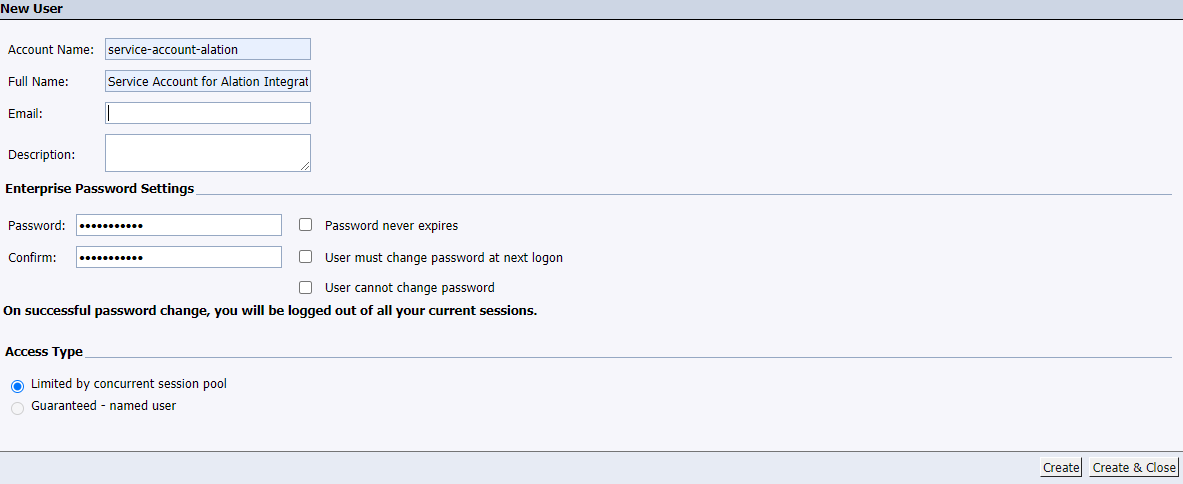Image resolution: width=1183 pixels, height=484 pixels.
Task: Select Limited by concurrent session pool radio
Action: (x=18, y=386)
